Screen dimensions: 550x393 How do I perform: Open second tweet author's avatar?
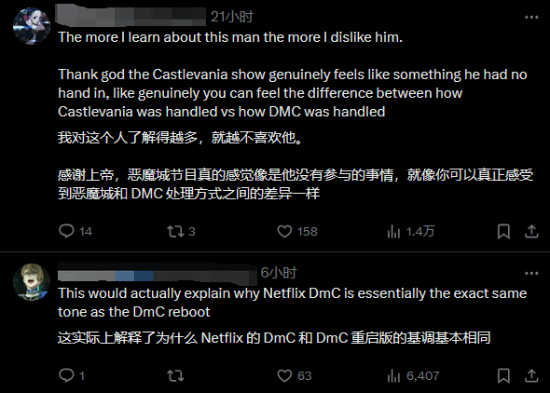coord(32,282)
